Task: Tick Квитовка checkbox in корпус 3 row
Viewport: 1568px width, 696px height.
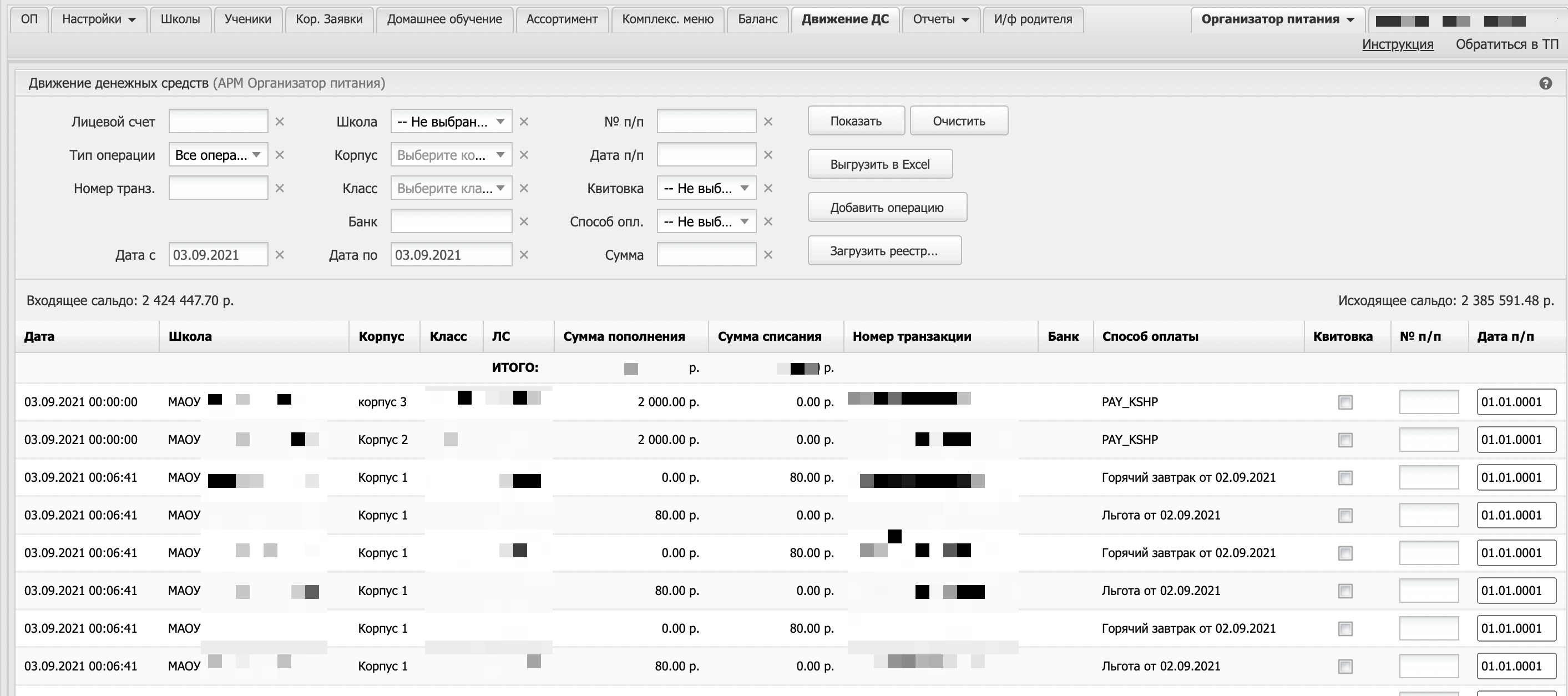Action: pos(1345,402)
